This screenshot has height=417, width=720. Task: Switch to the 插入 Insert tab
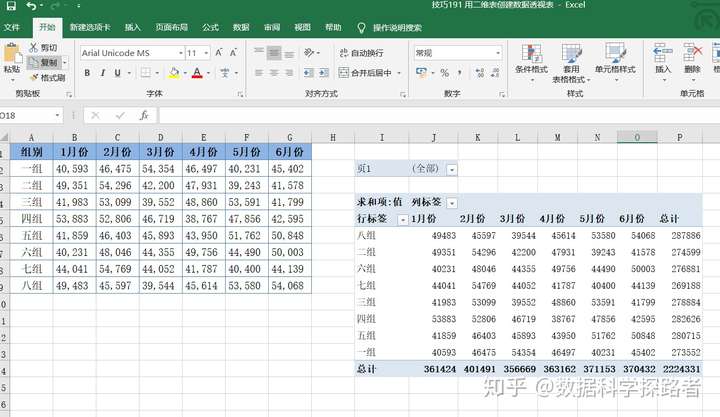pyautogui.click(x=132, y=28)
